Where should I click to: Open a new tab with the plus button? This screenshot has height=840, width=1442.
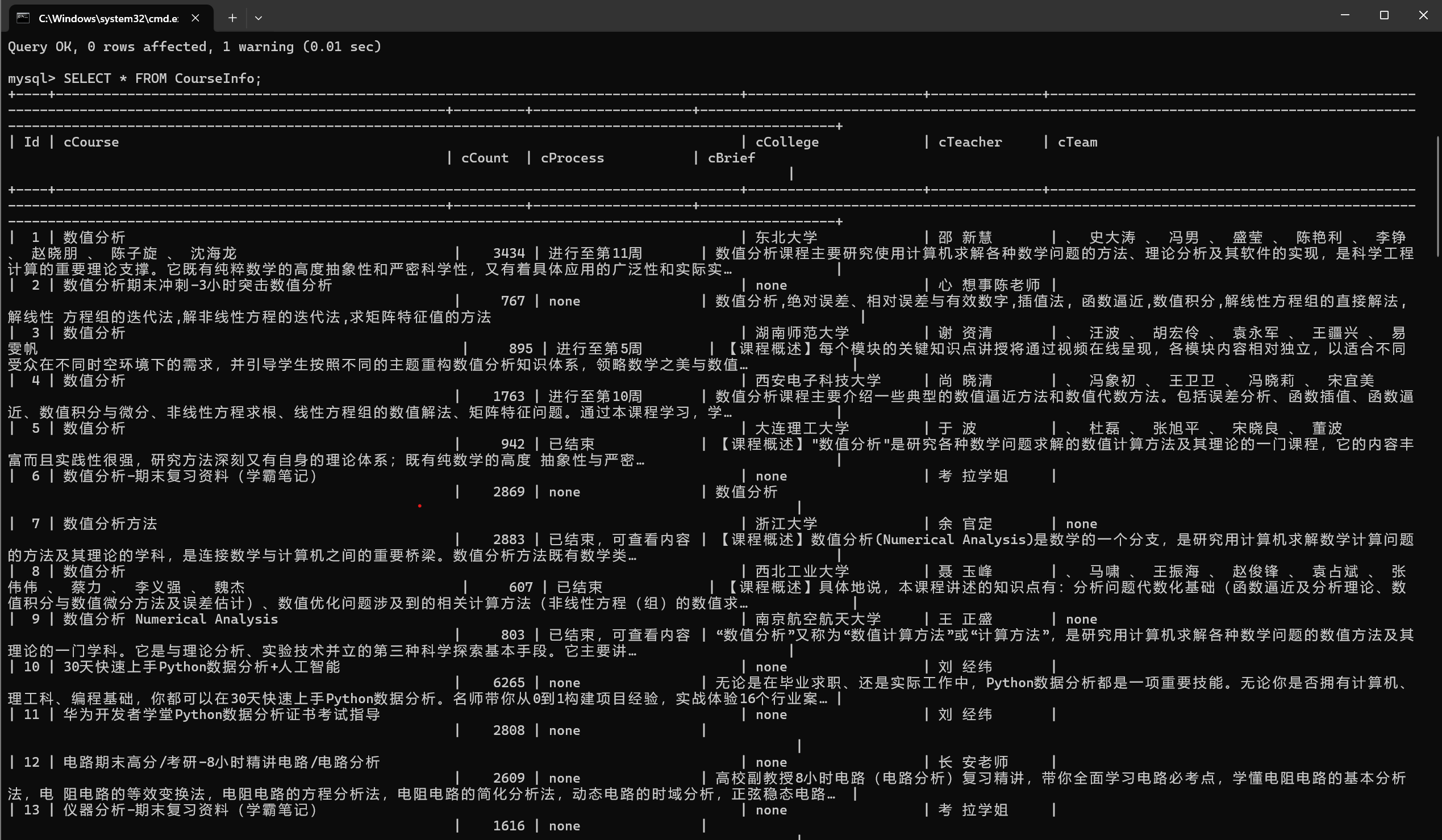pos(232,18)
